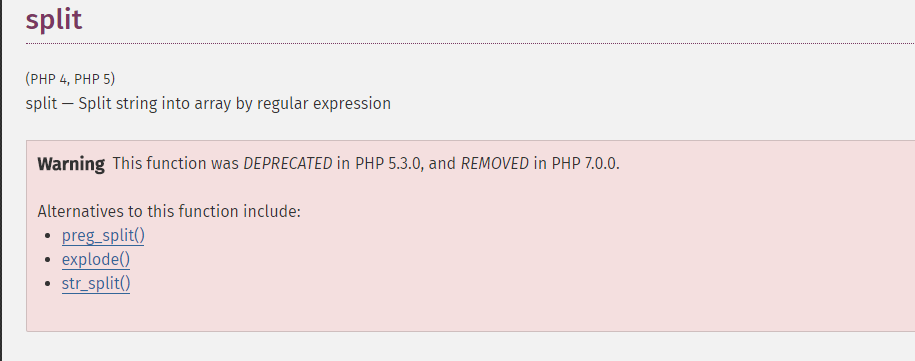This screenshot has width=915, height=361.
Task: Click the bold "Warning" label
Action: pyautogui.click(x=71, y=164)
